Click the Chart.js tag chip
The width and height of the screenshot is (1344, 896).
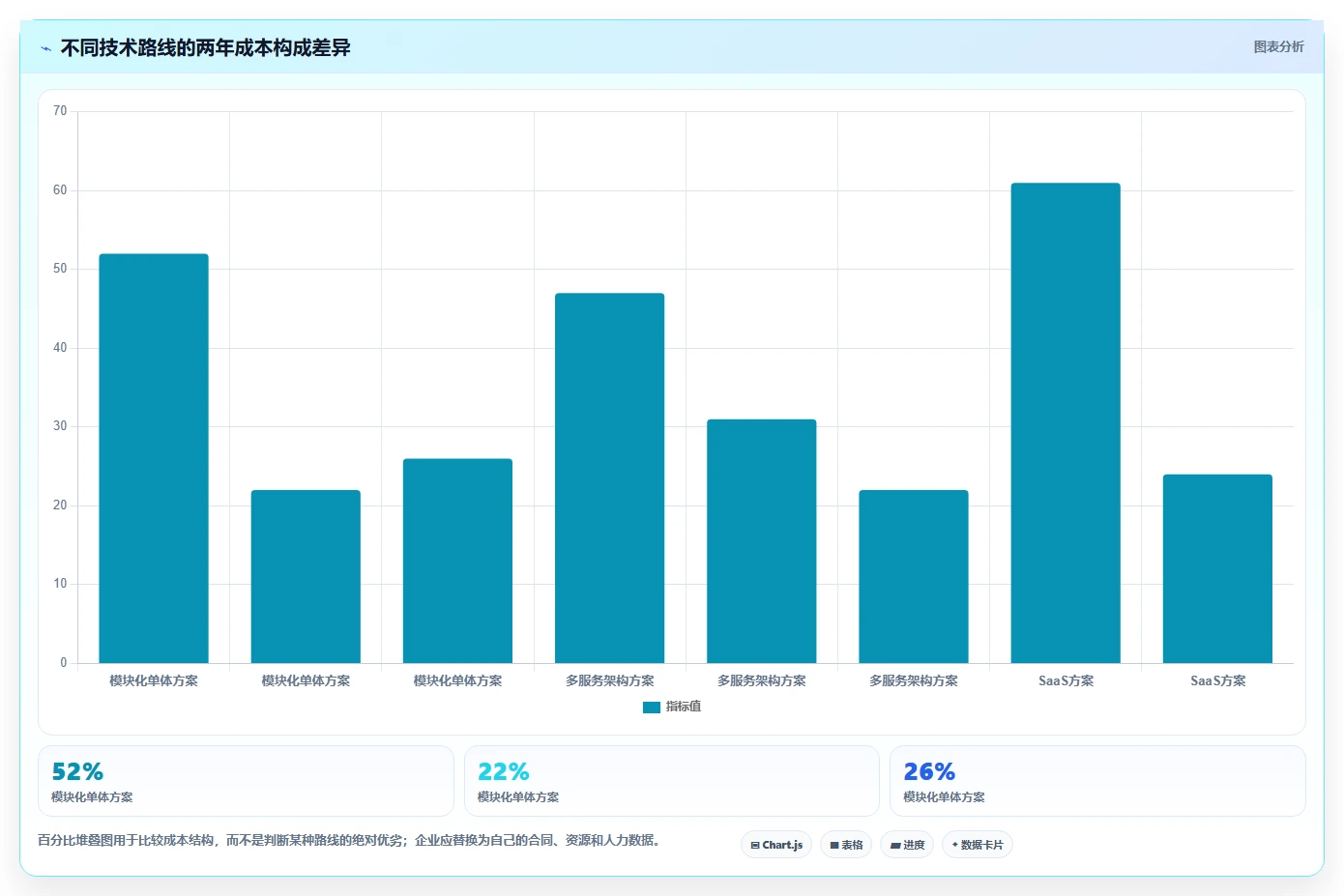pos(776,845)
